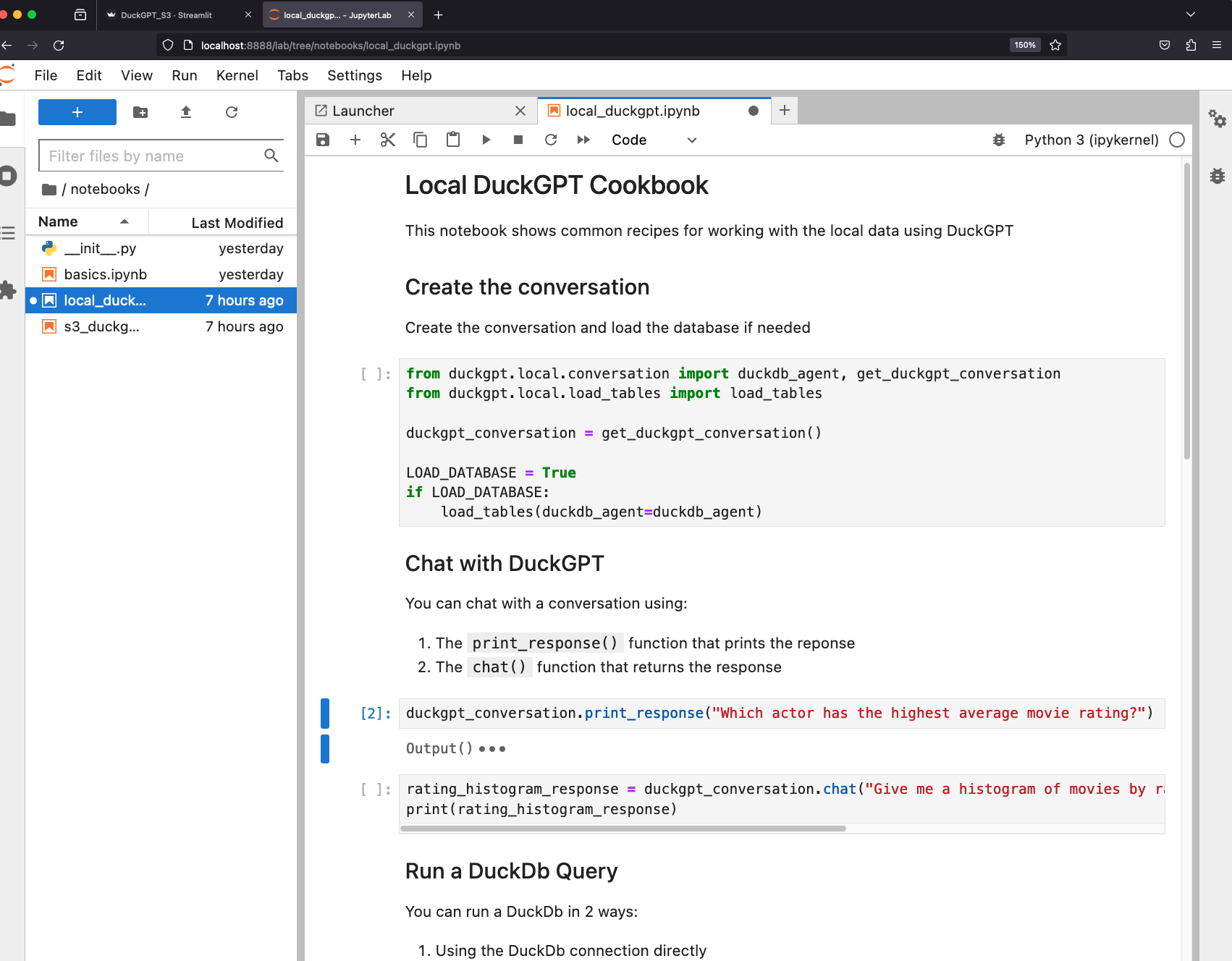Collapse cell 2 using blue bar
The image size is (1232, 961).
(325, 714)
